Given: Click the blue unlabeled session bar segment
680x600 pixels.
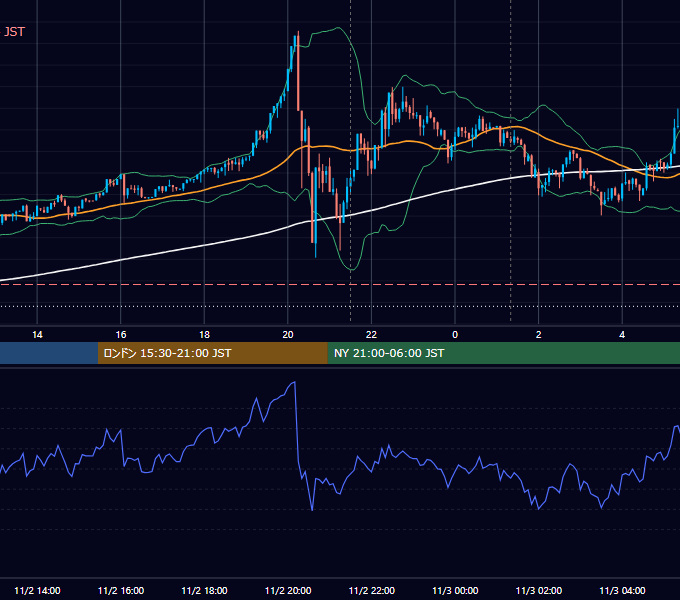Looking at the screenshot, I should coord(49,353).
